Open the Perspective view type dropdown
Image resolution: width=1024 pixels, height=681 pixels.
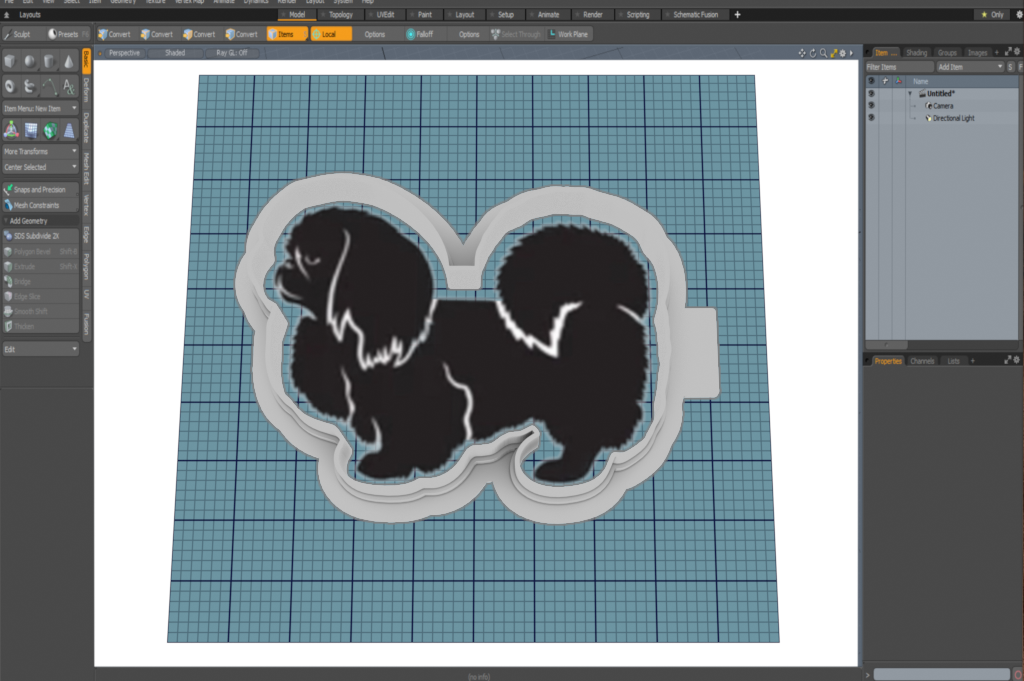pyautogui.click(x=123, y=53)
